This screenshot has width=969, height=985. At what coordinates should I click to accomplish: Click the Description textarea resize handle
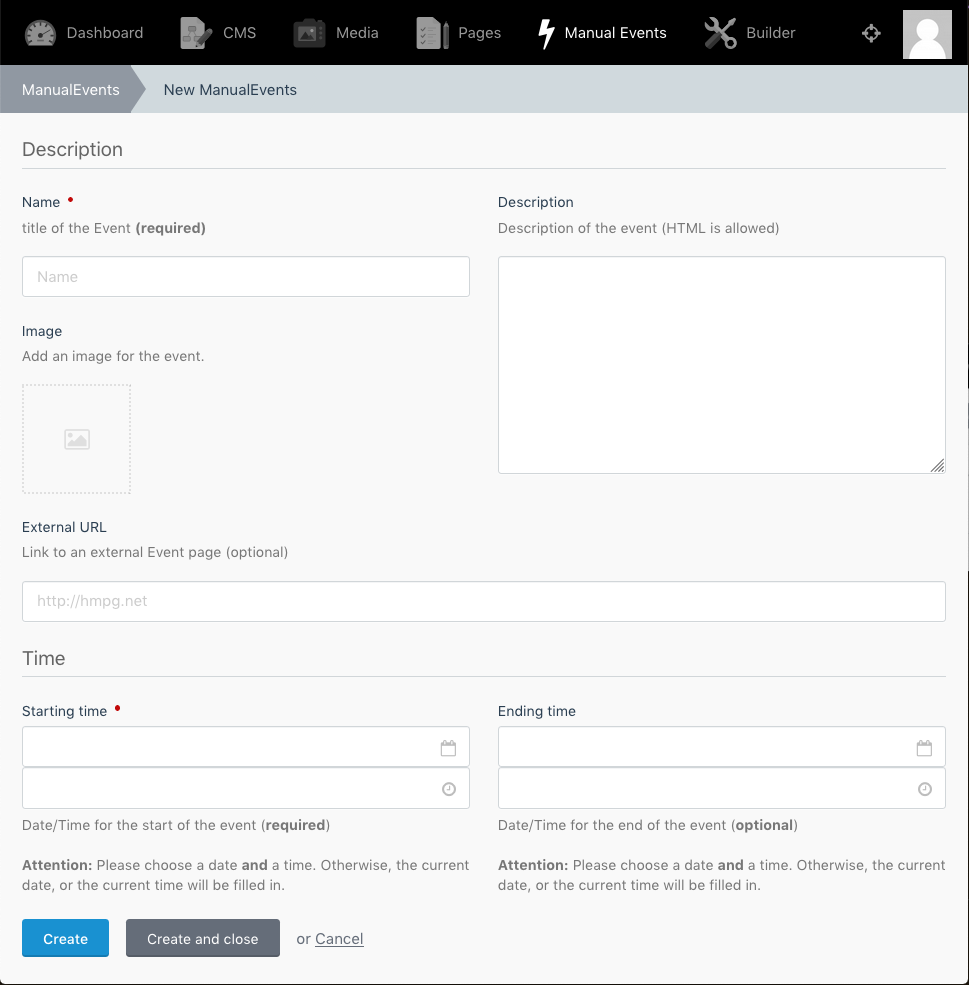pos(938,465)
